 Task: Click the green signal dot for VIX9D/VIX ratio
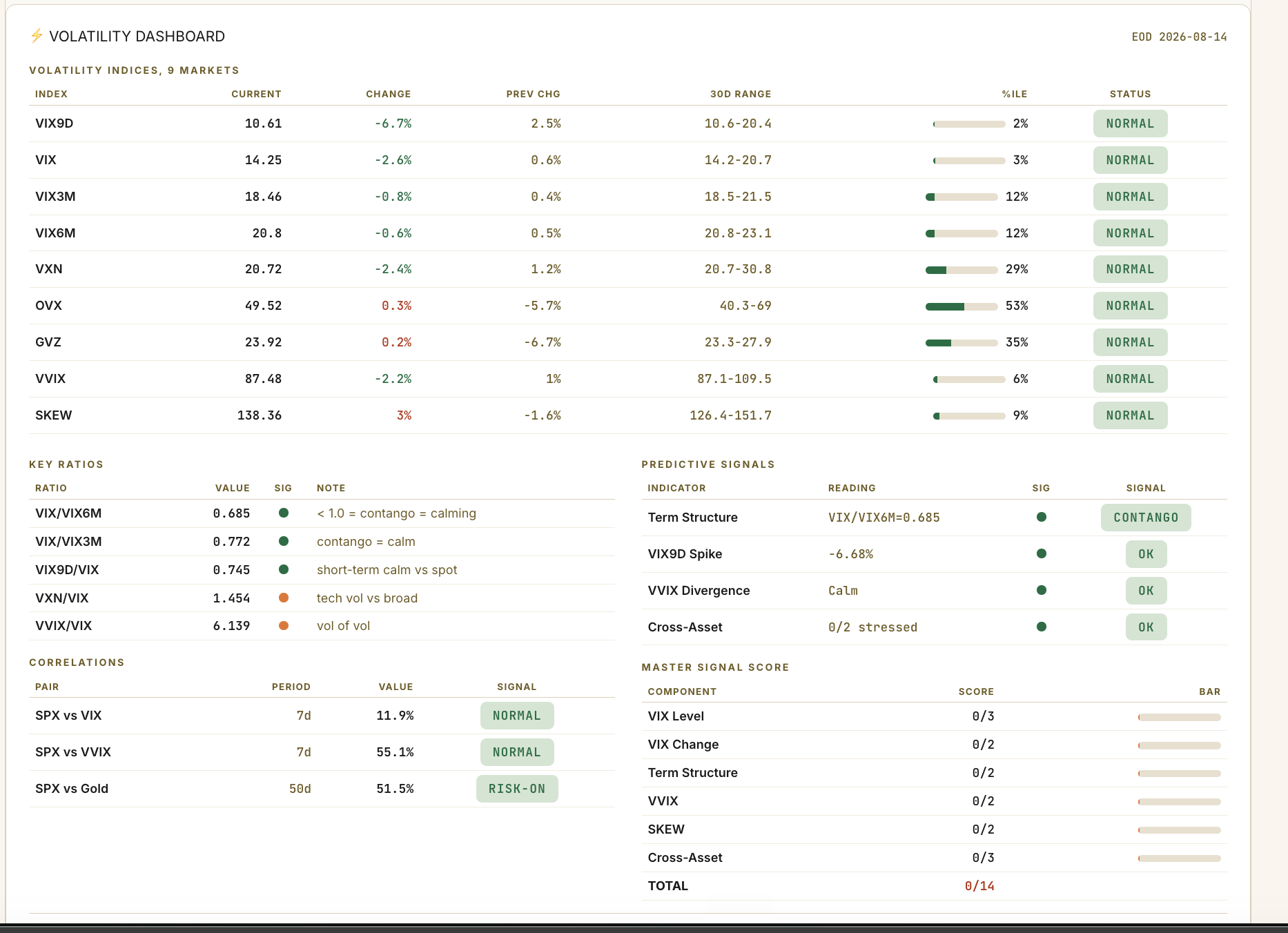pyautogui.click(x=284, y=569)
